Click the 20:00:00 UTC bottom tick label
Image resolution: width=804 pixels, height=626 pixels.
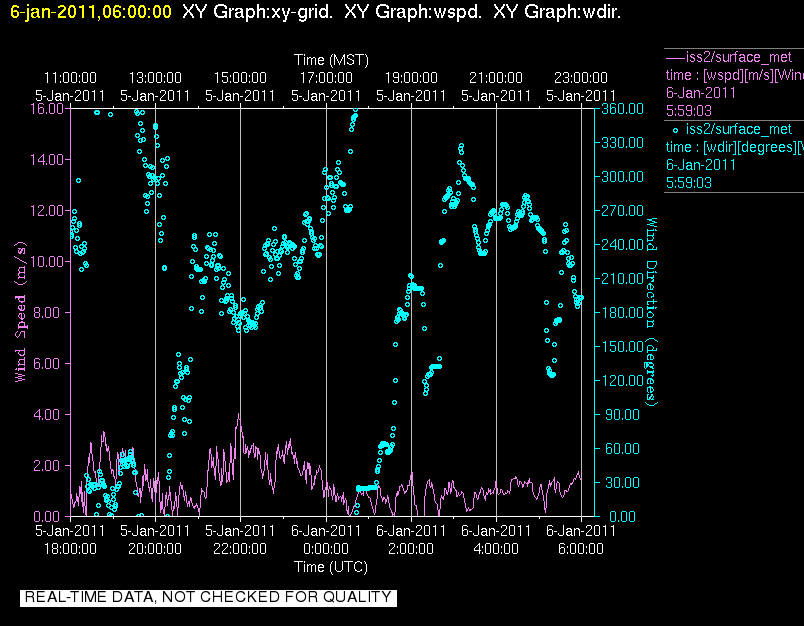pyautogui.click(x=155, y=549)
